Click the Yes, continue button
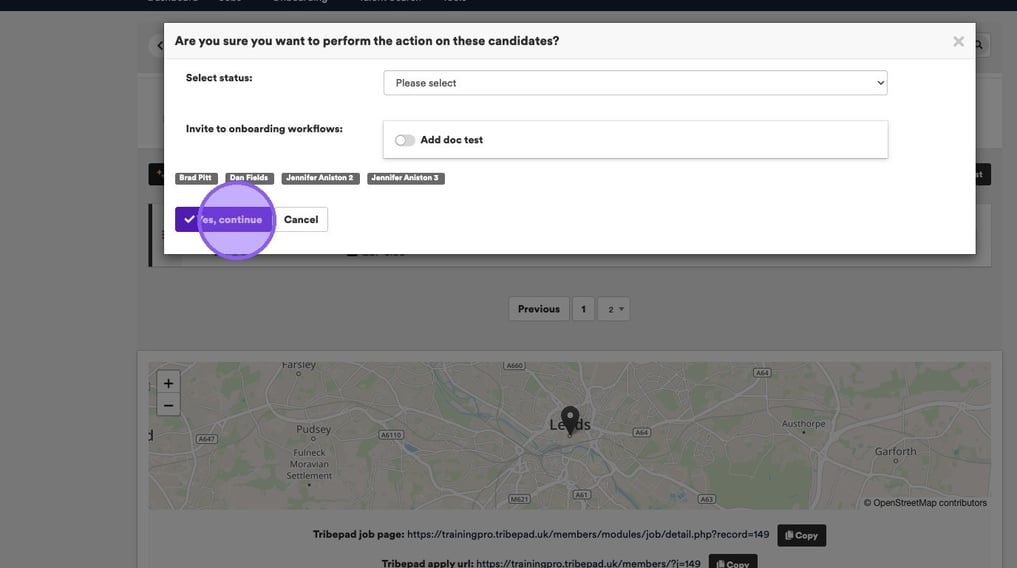 (x=222, y=220)
